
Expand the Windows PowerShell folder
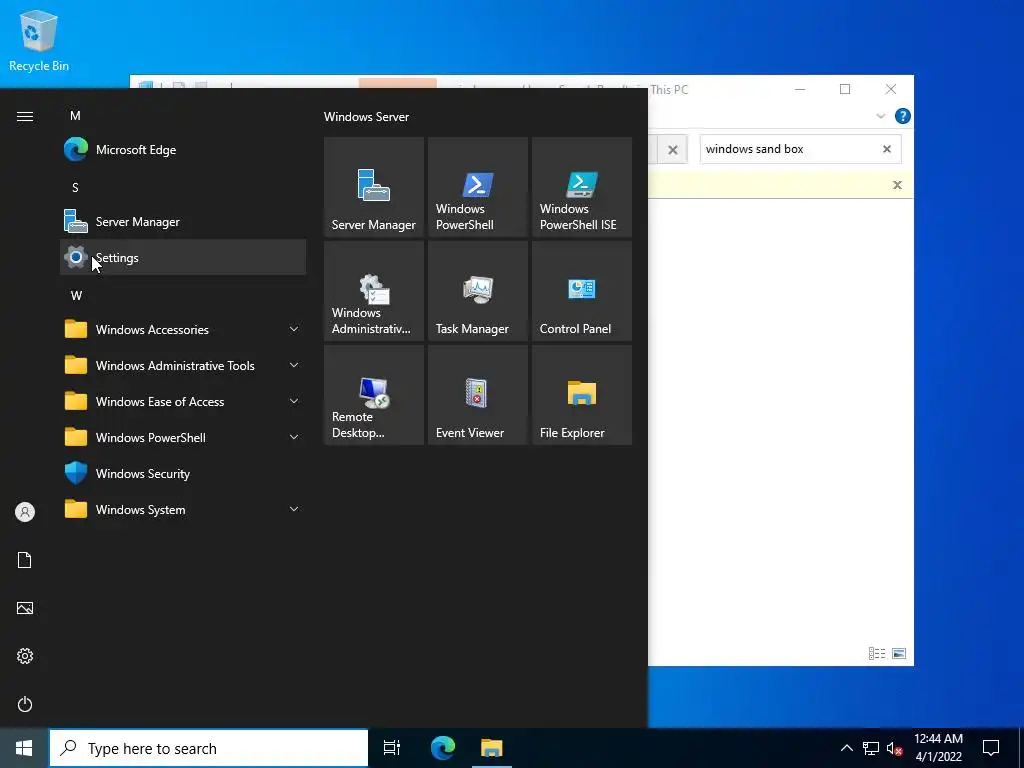coord(183,438)
